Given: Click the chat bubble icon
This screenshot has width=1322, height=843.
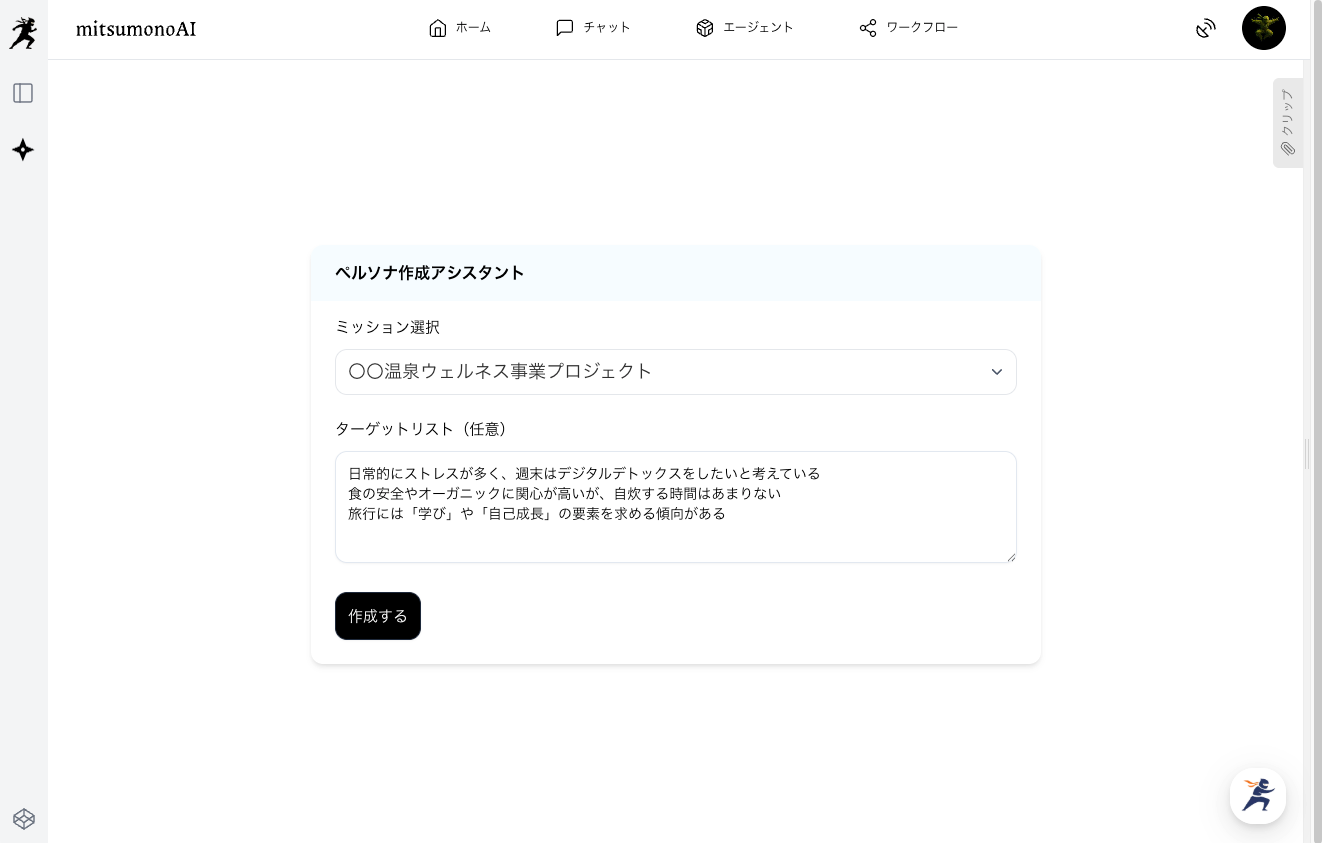Looking at the screenshot, I should (565, 28).
